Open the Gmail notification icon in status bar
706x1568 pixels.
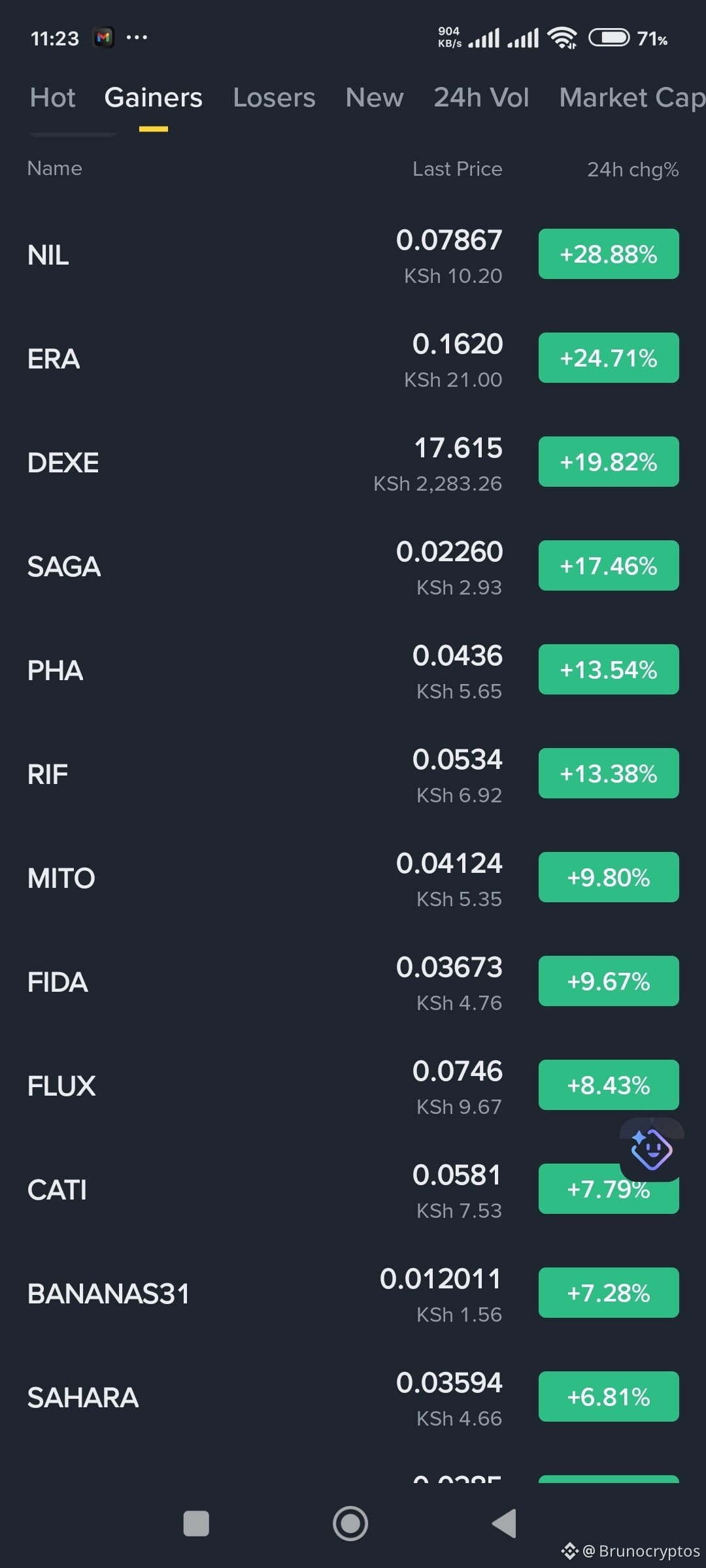click(103, 38)
